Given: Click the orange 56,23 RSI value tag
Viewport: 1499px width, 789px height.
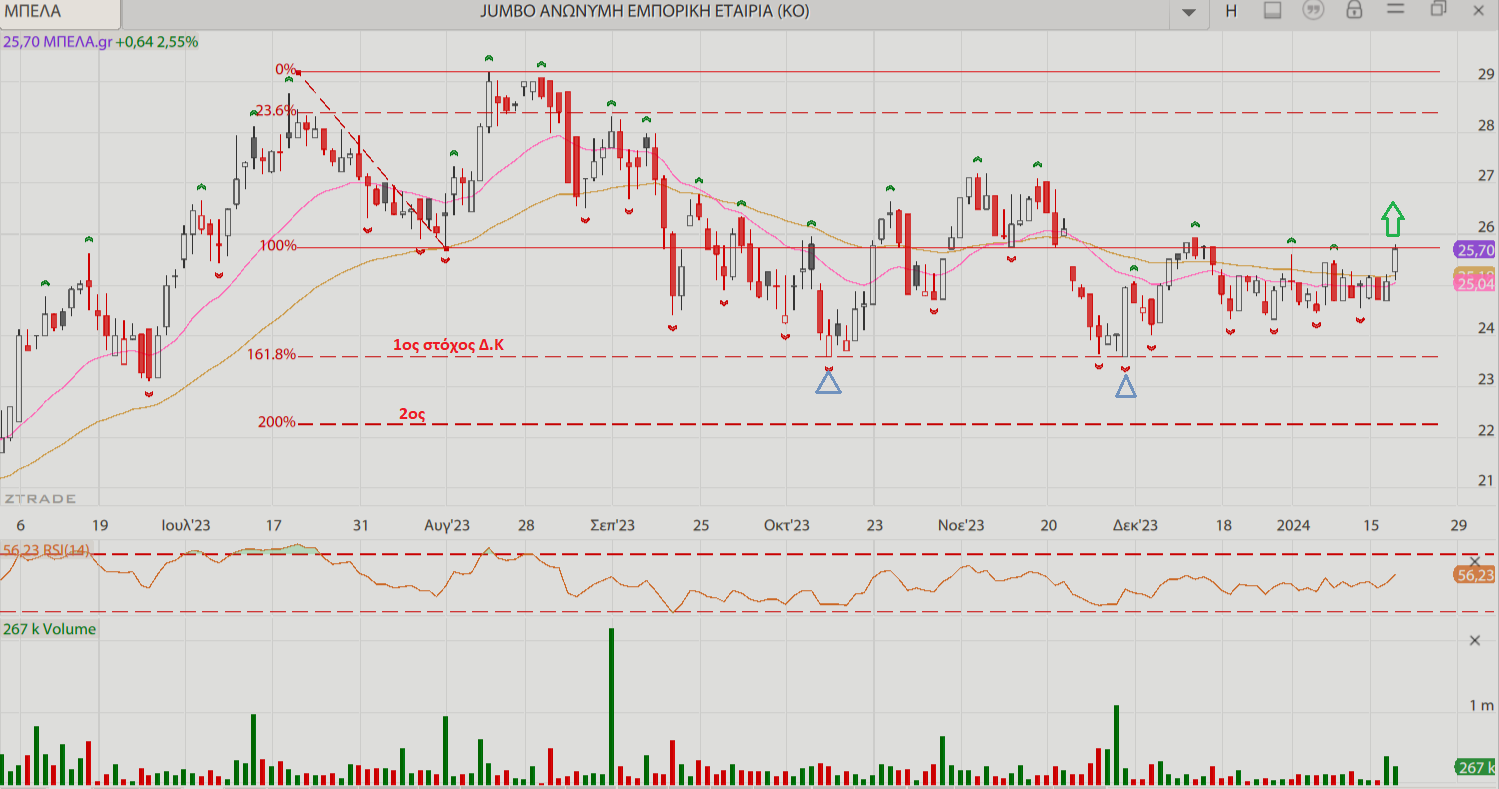Looking at the screenshot, I should (1475, 575).
